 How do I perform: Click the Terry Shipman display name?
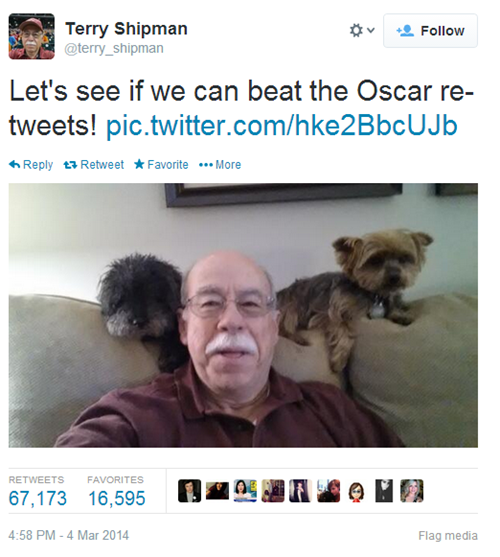click(126, 28)
